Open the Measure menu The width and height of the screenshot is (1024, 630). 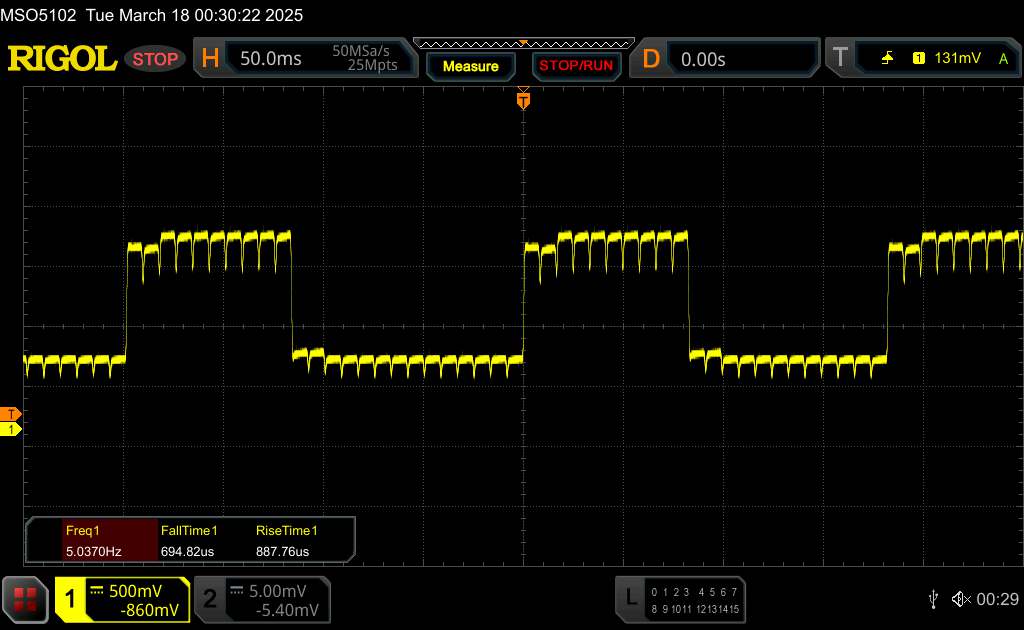470,67
